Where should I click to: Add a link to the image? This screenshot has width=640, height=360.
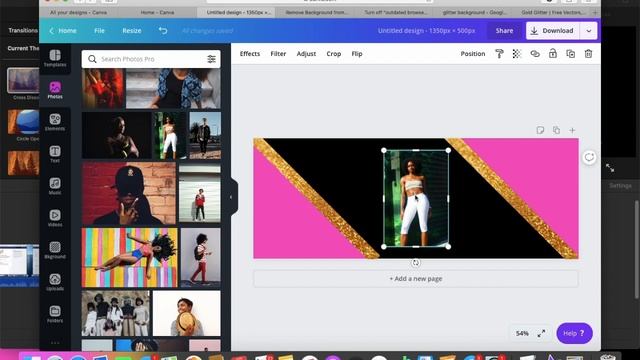pyautogui.click(x=535, y=54)
